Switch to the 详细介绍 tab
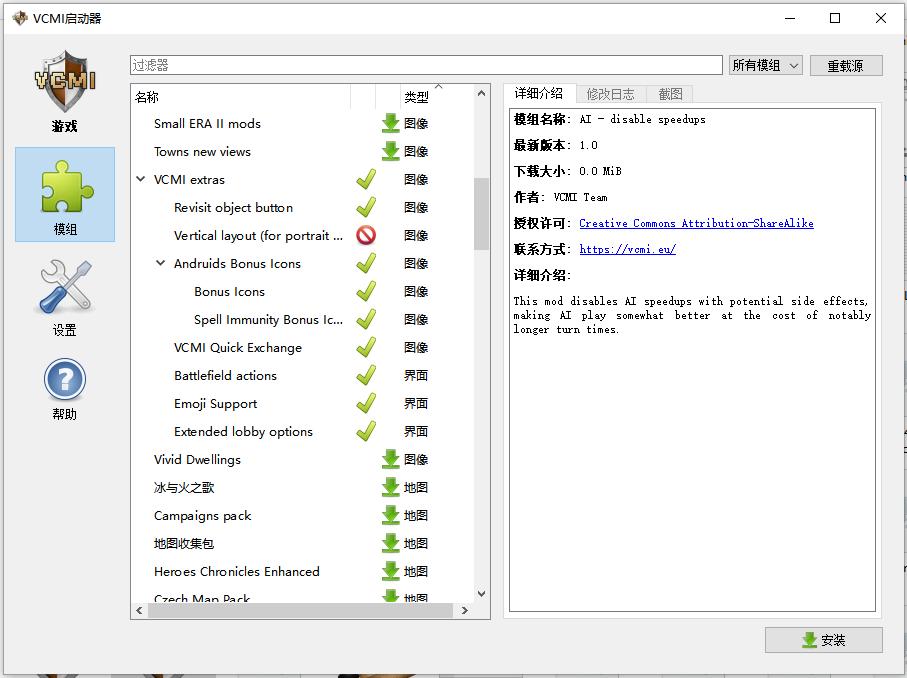 pyautogui.click(x=539, y=93)
